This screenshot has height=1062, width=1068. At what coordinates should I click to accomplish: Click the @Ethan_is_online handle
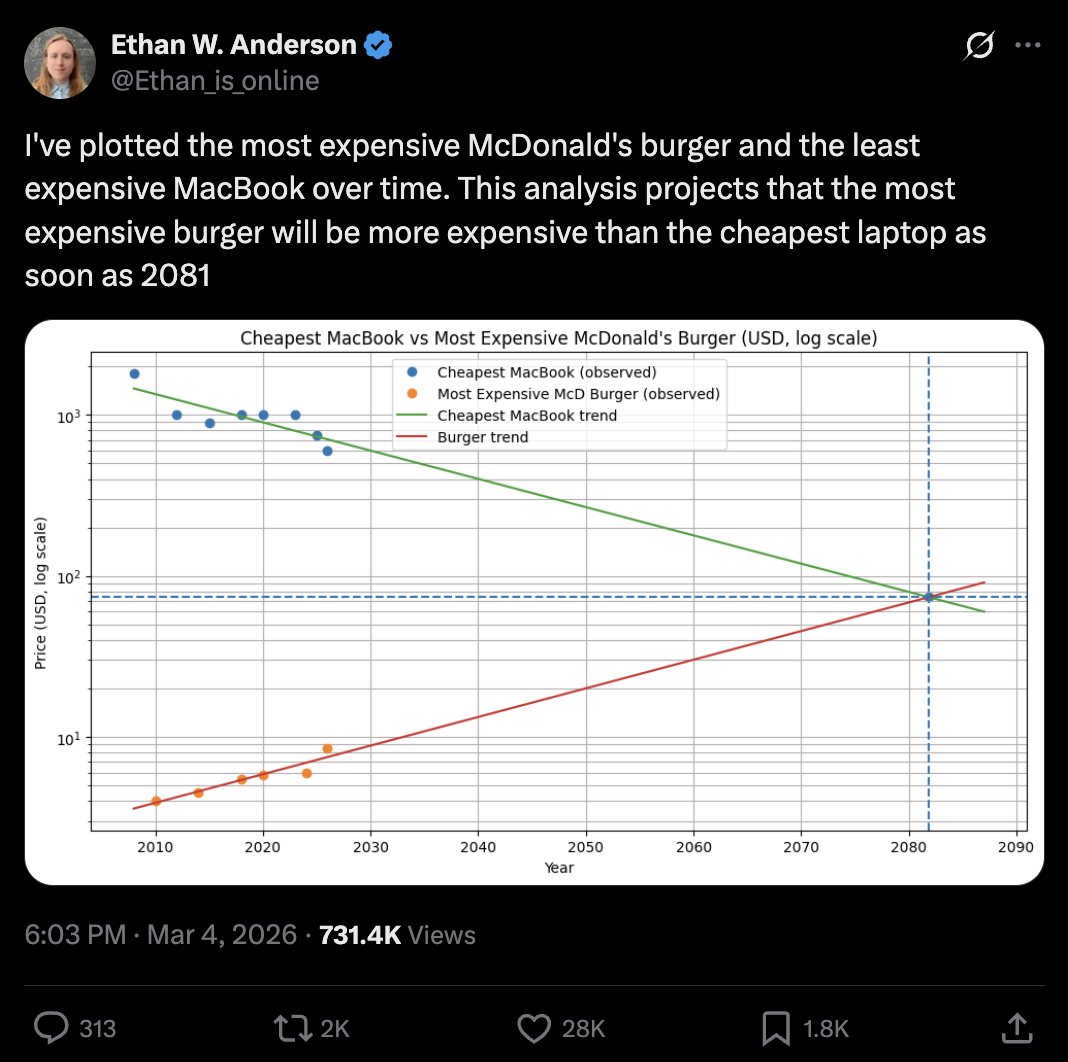tap(214, 80)
